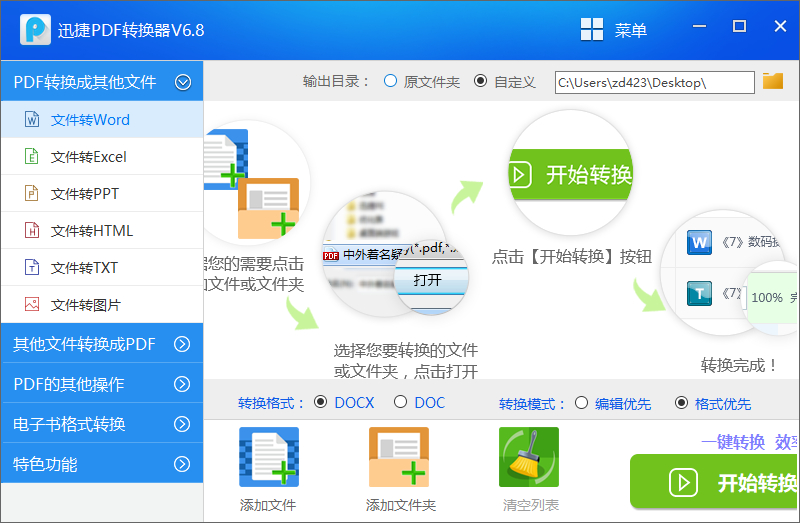Viewport: 800px width, 523px height.
Task: Click the four-square 菜单 grid icon
Action: 592,30
